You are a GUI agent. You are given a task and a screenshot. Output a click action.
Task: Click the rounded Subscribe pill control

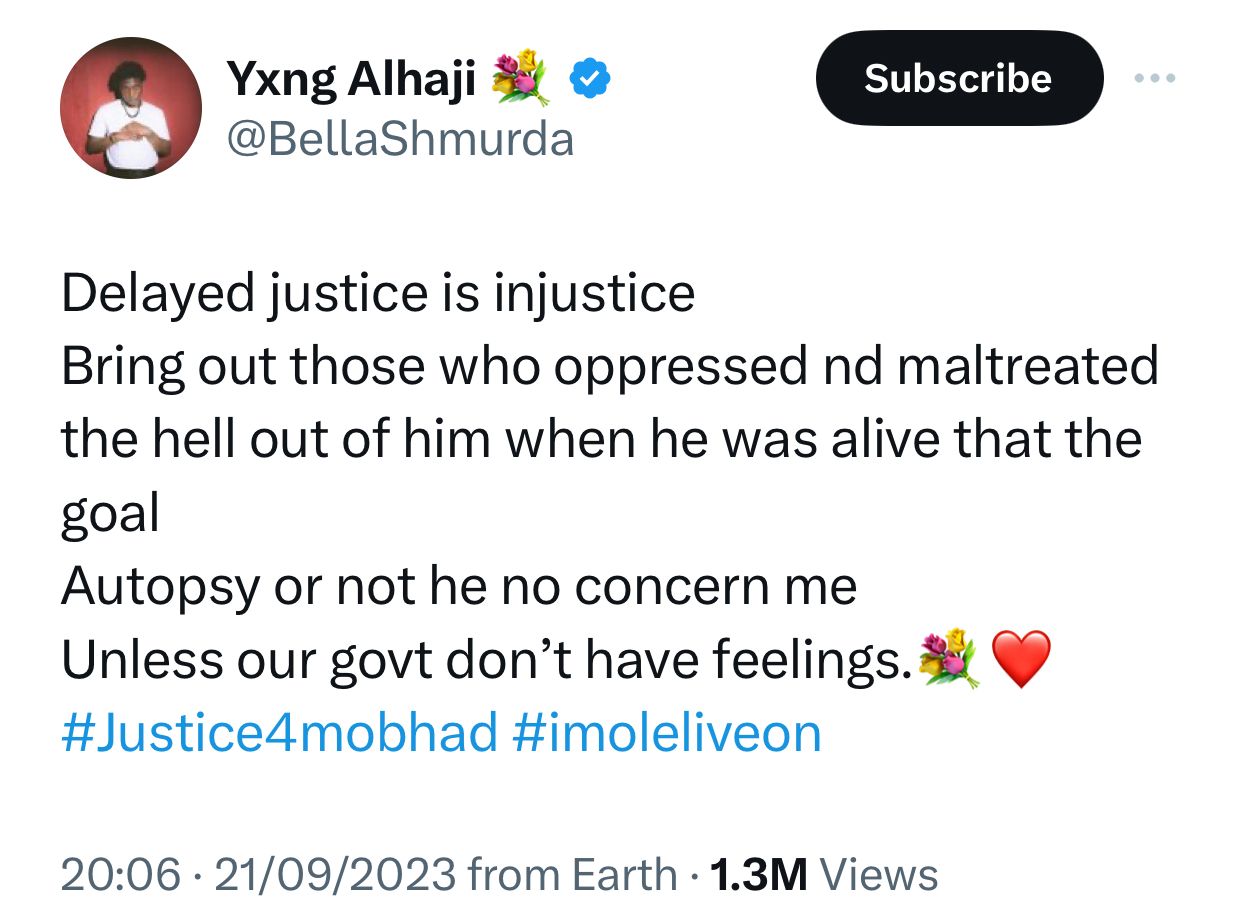point(958,77)
